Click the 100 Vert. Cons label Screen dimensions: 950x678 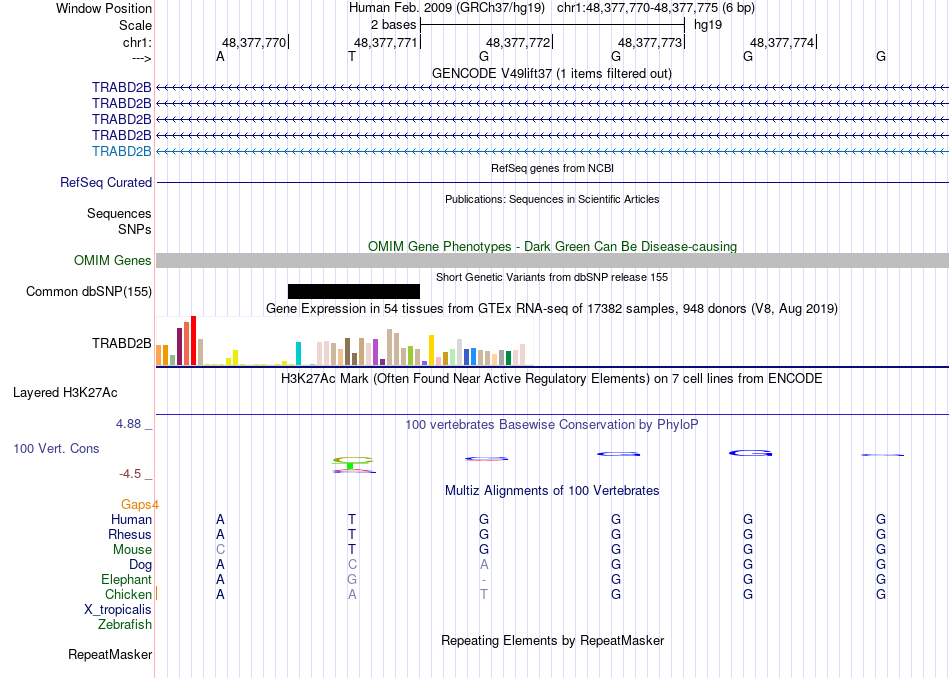56,448
